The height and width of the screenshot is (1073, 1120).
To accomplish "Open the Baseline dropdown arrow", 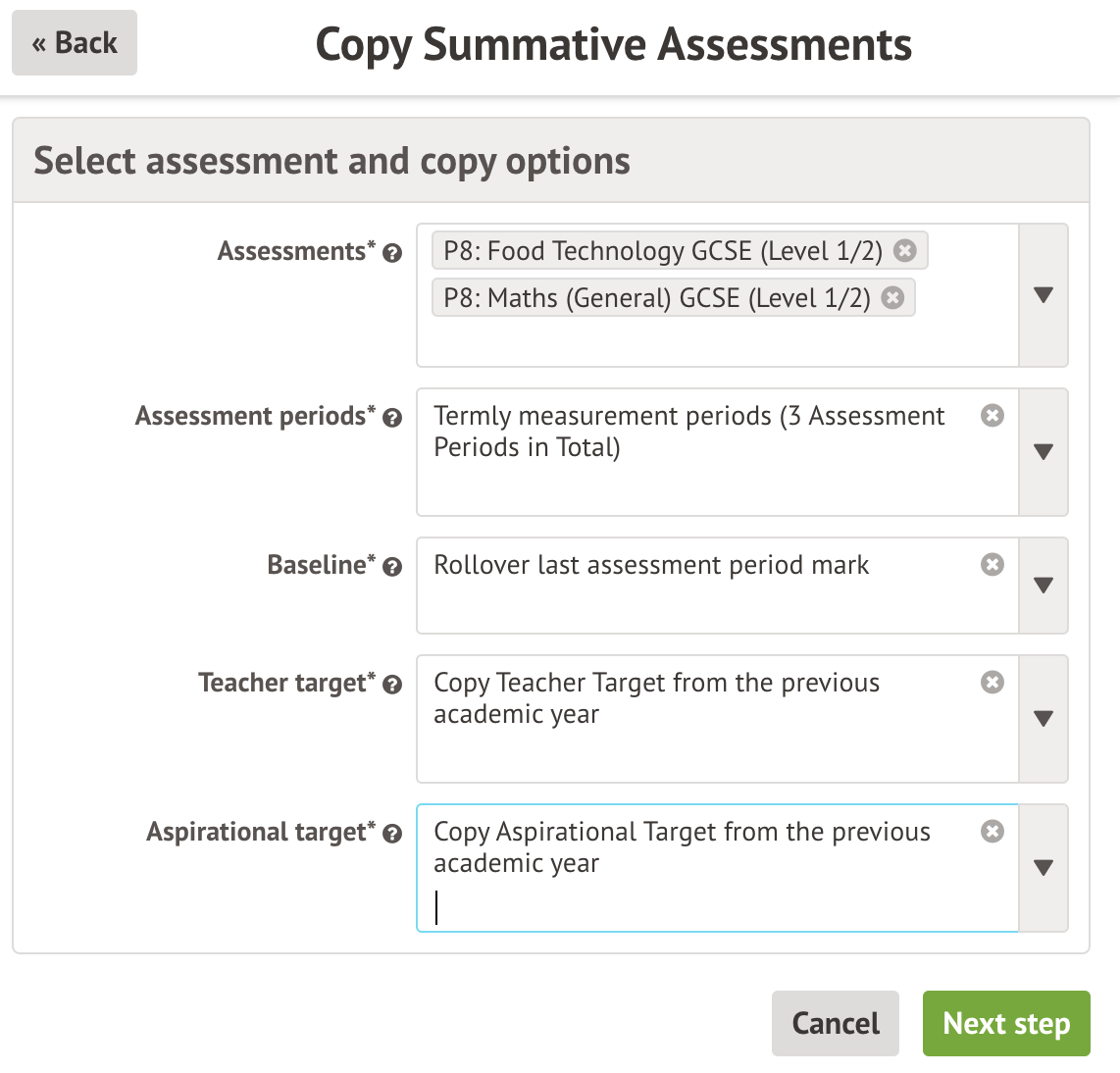I will point(1044,586).
